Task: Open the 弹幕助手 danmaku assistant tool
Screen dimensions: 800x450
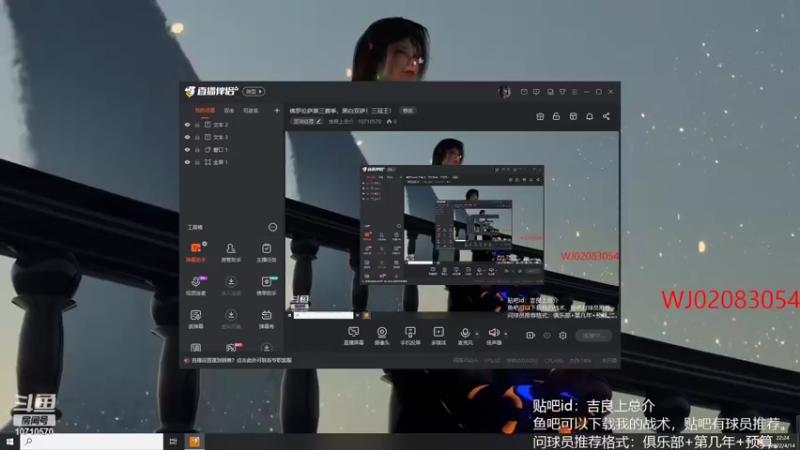Action: coord(195,252)
